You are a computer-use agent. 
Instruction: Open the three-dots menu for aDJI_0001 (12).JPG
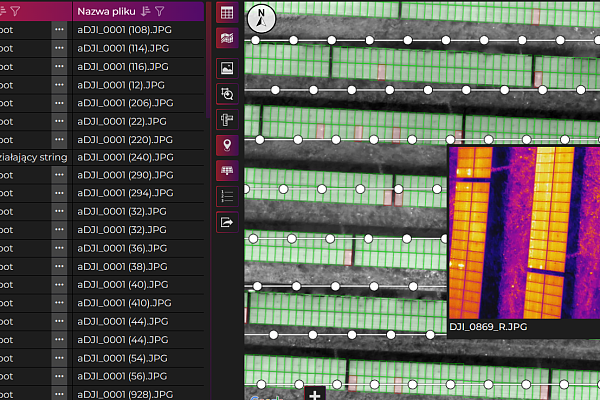(x=59, y=85)
